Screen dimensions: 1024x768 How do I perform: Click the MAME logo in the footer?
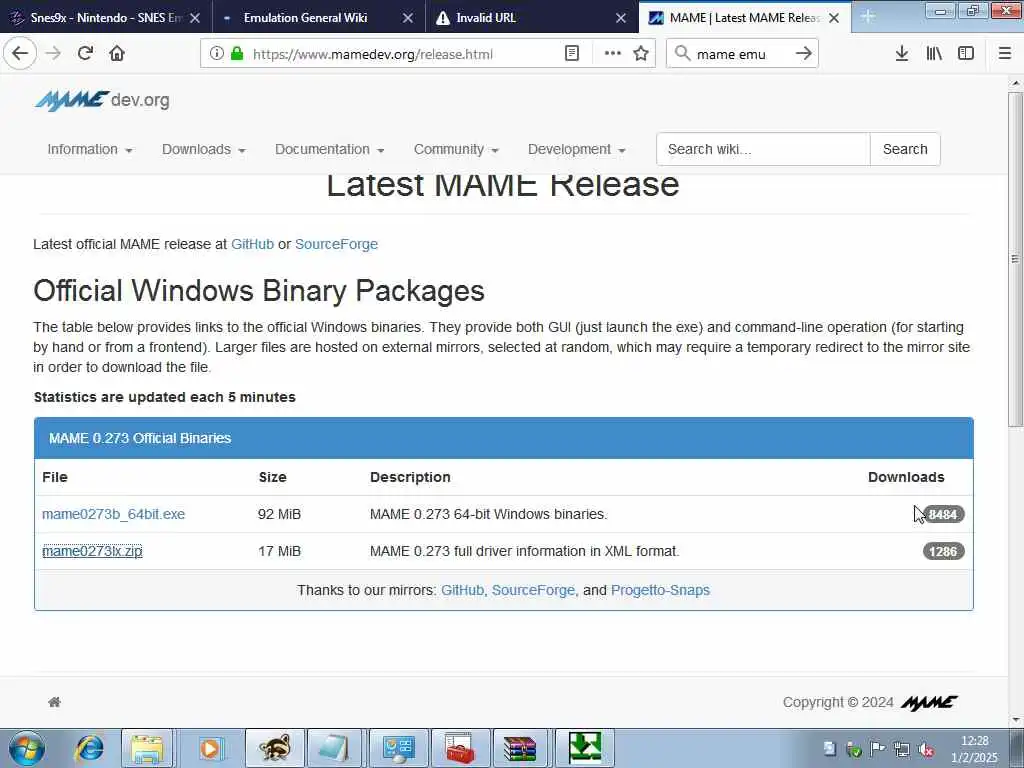(x=929, y=703)
